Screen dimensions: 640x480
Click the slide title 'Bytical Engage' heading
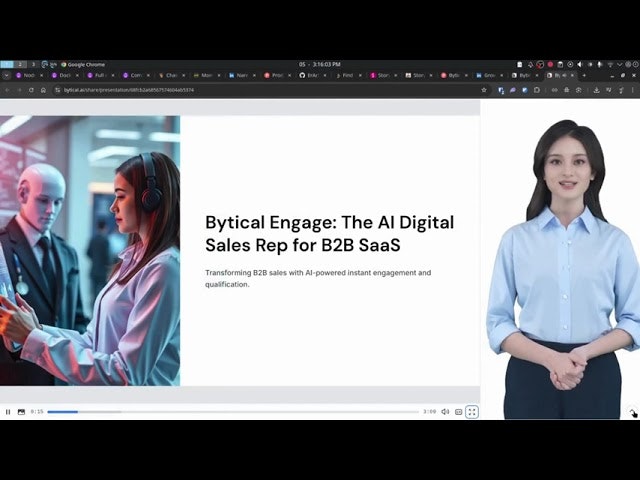pos(329,233)
